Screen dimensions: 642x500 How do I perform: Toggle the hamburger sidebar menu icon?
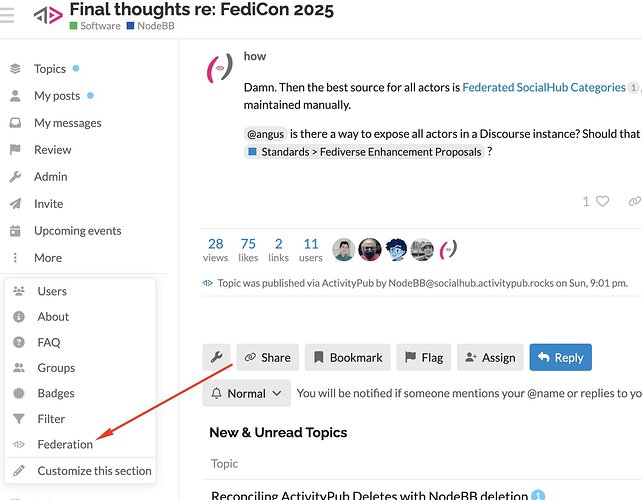point(7,16)
